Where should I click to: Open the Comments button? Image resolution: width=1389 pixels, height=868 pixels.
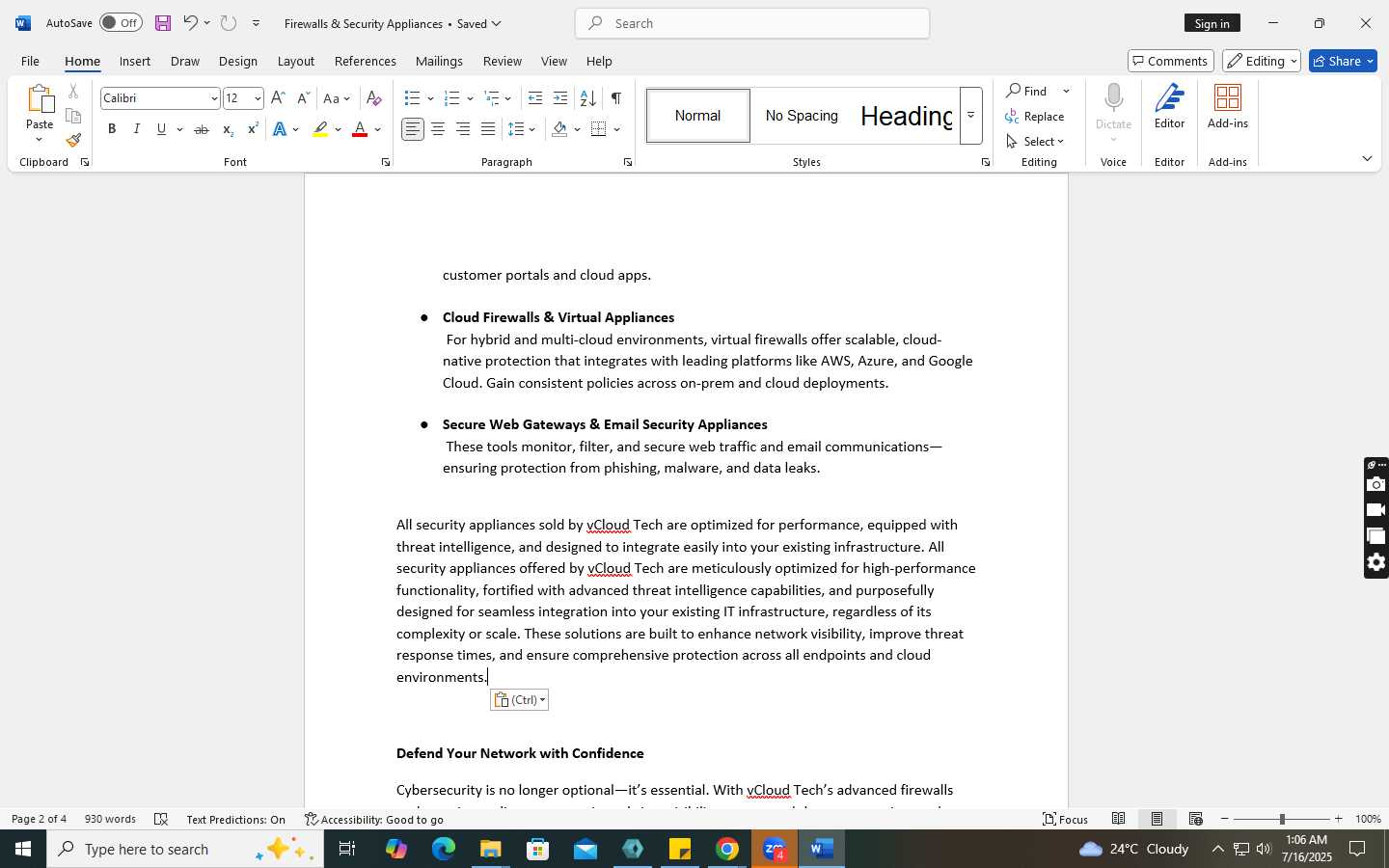click(x=1170, y=61)
